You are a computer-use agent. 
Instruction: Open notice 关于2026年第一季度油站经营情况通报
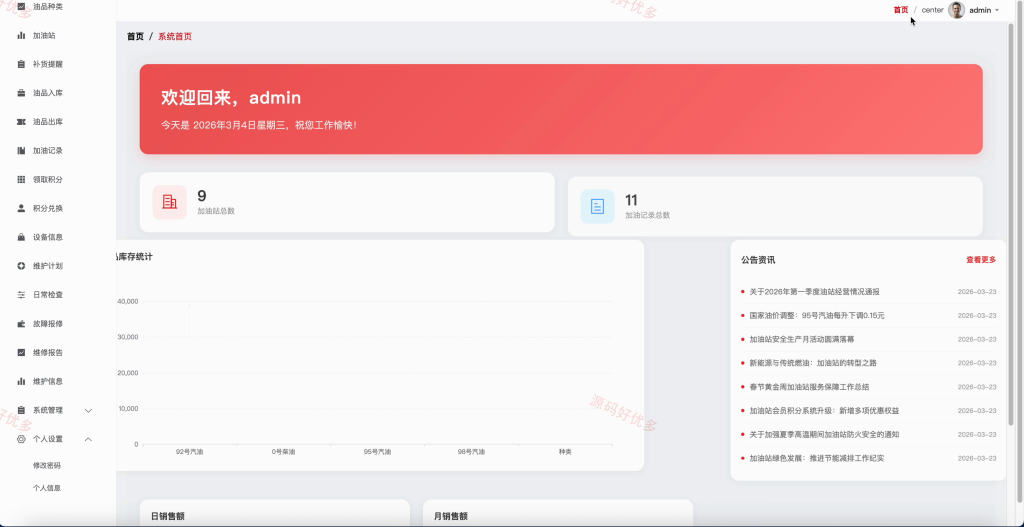[814, 291]
